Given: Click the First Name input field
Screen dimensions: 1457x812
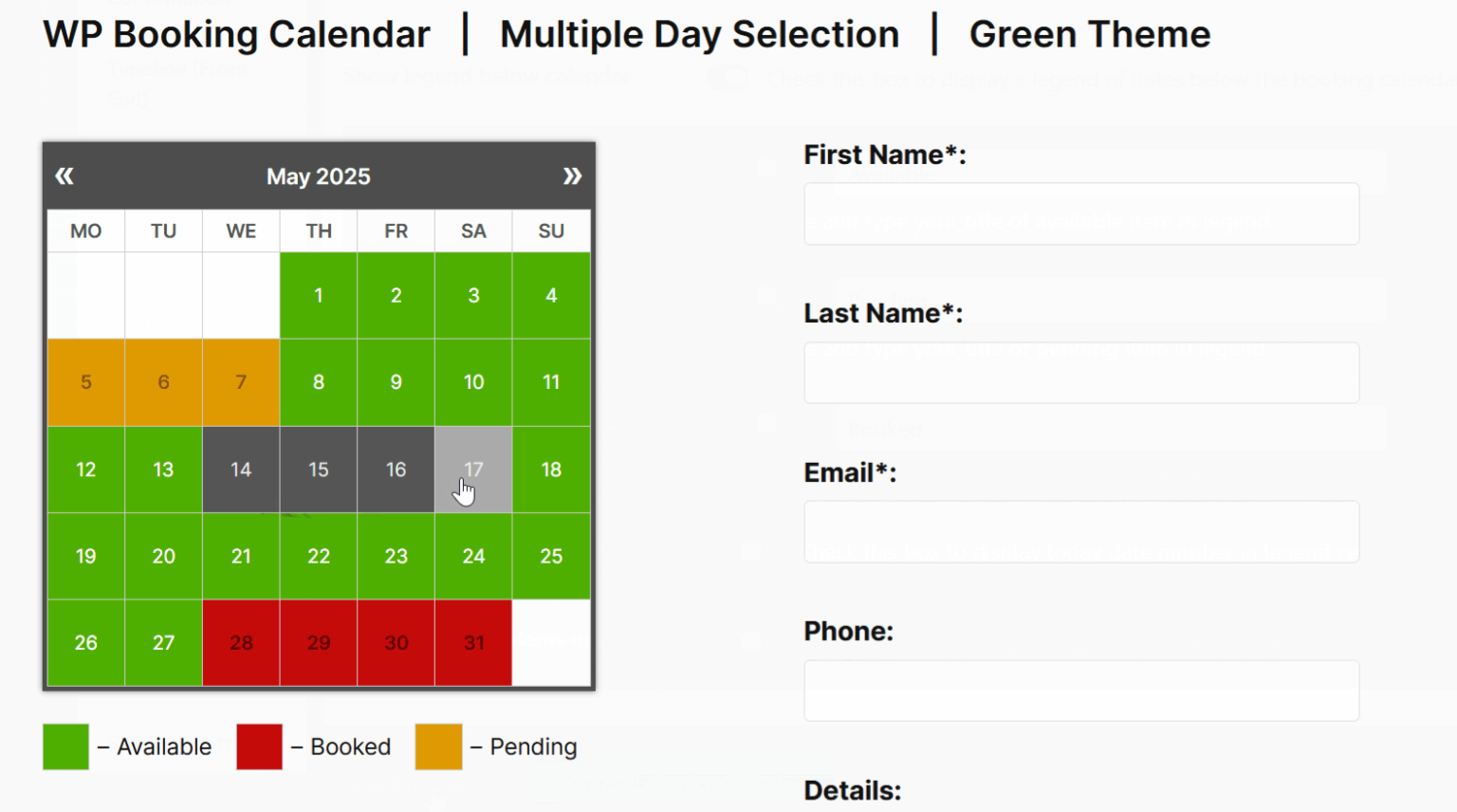Looking at the screenshot, I should click(x=1081, y=213).
